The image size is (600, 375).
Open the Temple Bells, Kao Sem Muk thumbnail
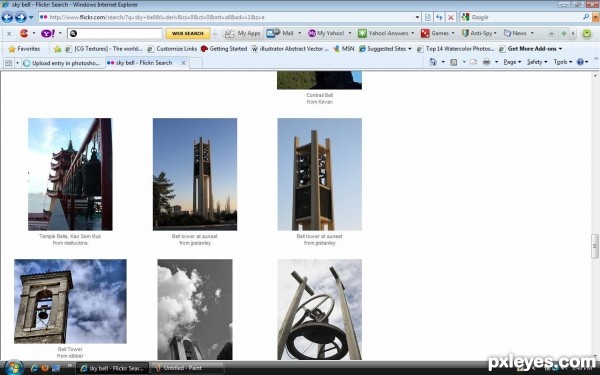click(70, 174)
